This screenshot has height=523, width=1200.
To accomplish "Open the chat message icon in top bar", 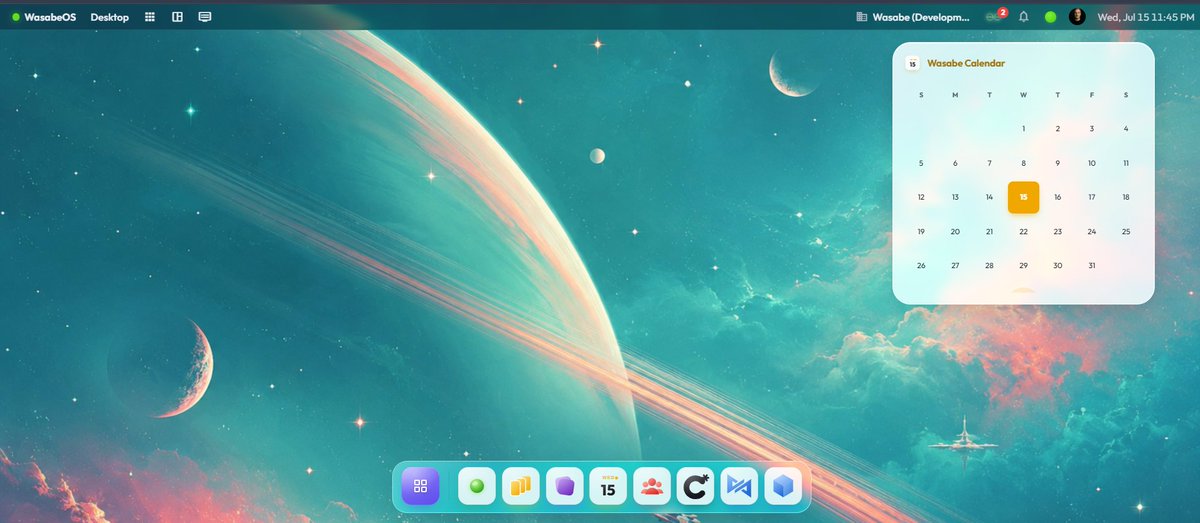I will pos(205,17).
